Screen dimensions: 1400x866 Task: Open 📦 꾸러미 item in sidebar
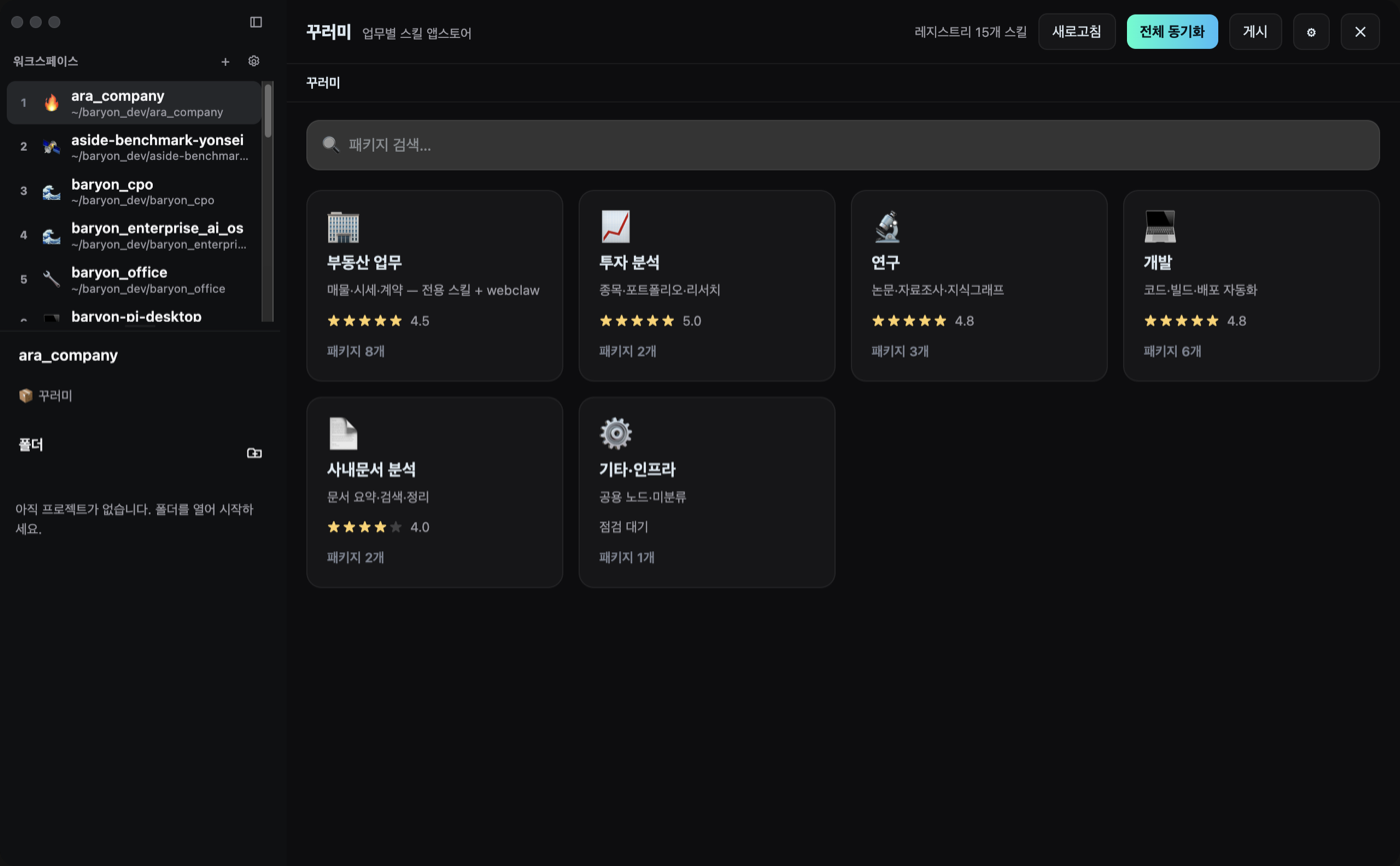point(45,396)
